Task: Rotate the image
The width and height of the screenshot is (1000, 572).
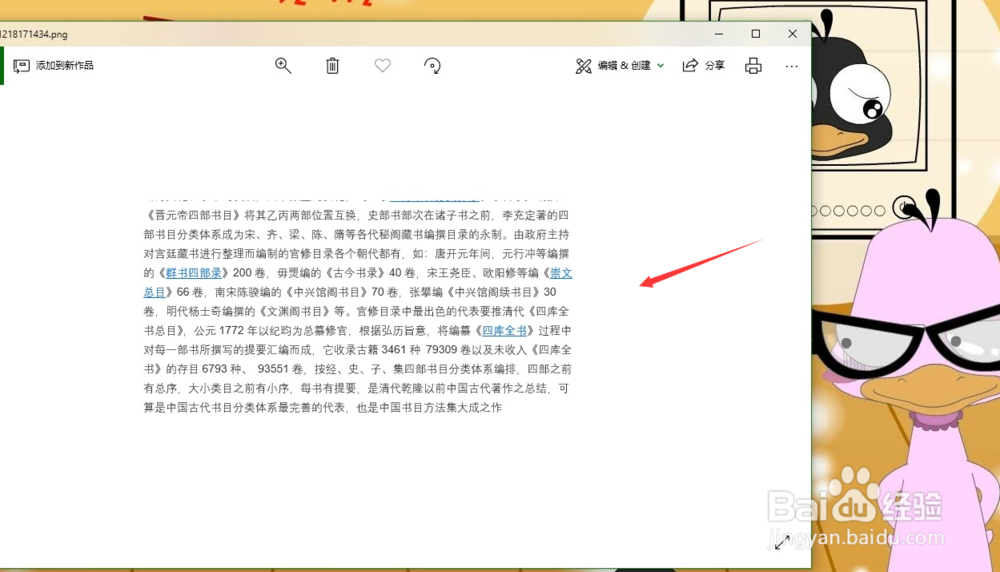Action: [x=432, y=66]
